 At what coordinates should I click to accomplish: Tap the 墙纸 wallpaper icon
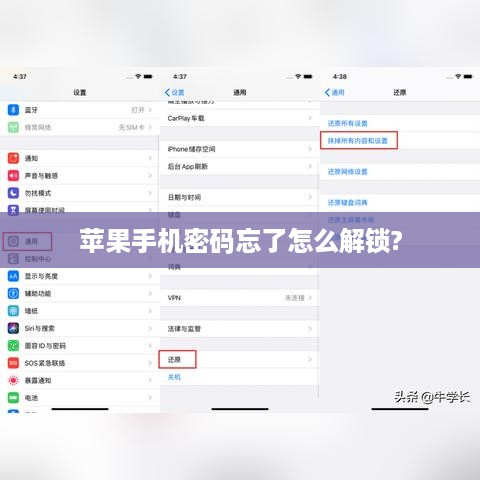[13, 311]
